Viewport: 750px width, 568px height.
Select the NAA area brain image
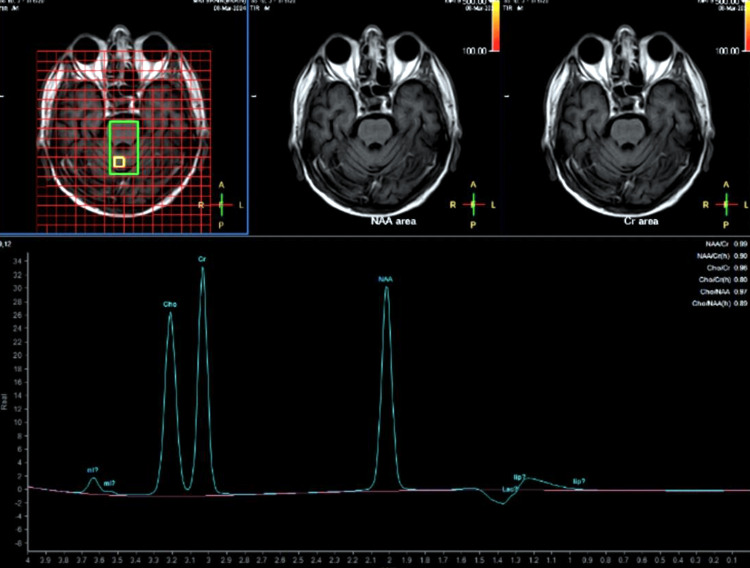[375, 120]
